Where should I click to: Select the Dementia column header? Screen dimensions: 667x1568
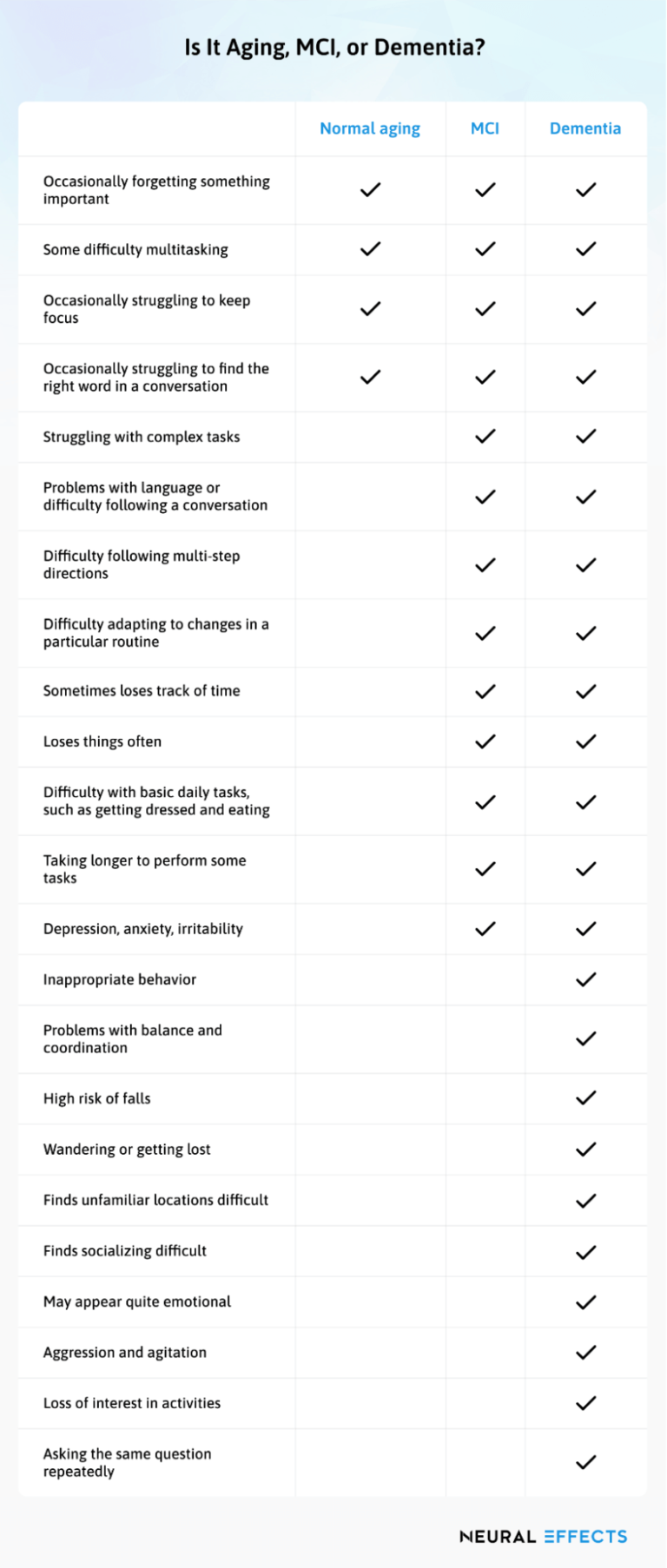[585, 128]
